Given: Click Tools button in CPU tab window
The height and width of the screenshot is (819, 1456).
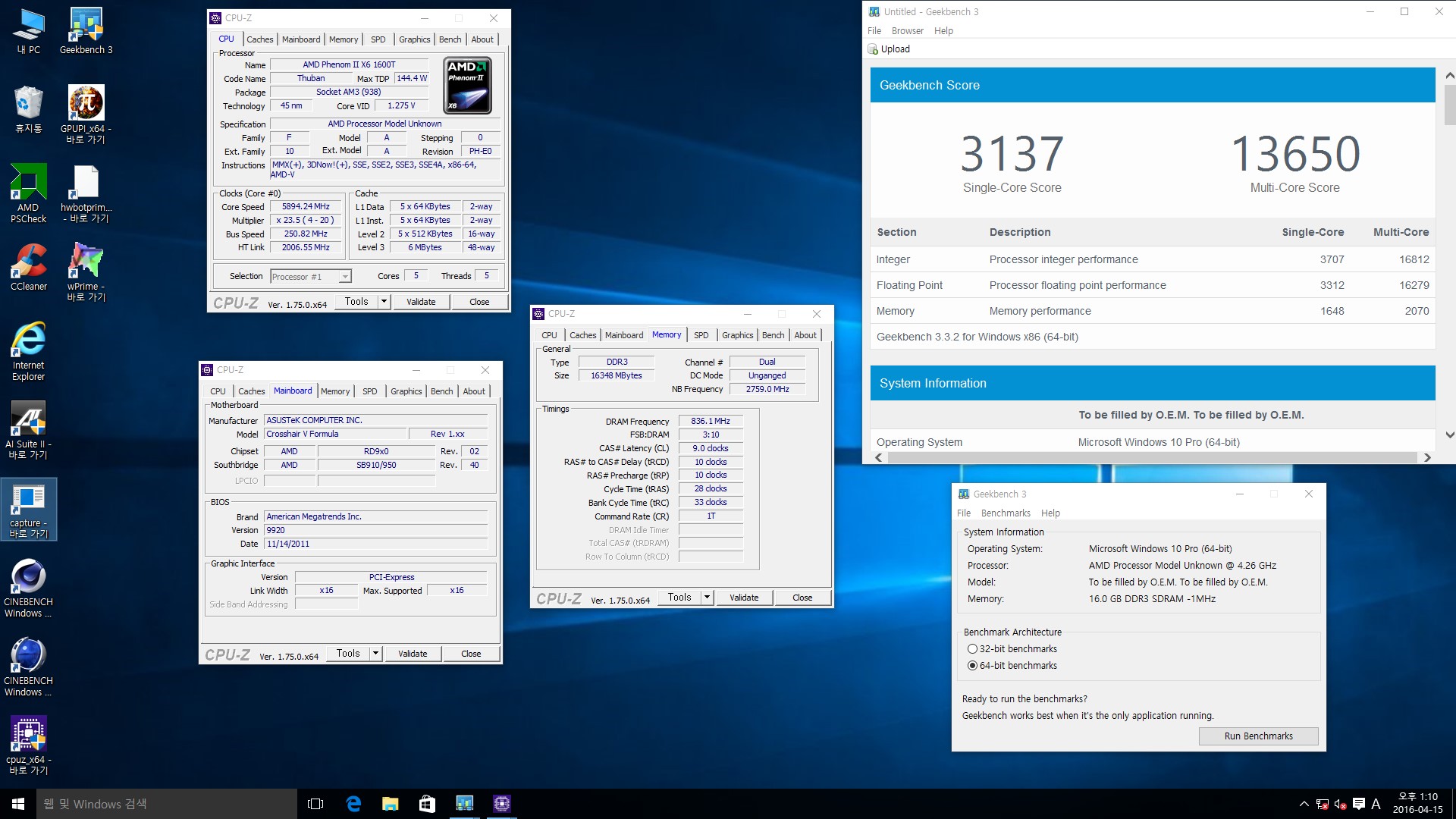Looking at the screenshot, I should point(356,302).
